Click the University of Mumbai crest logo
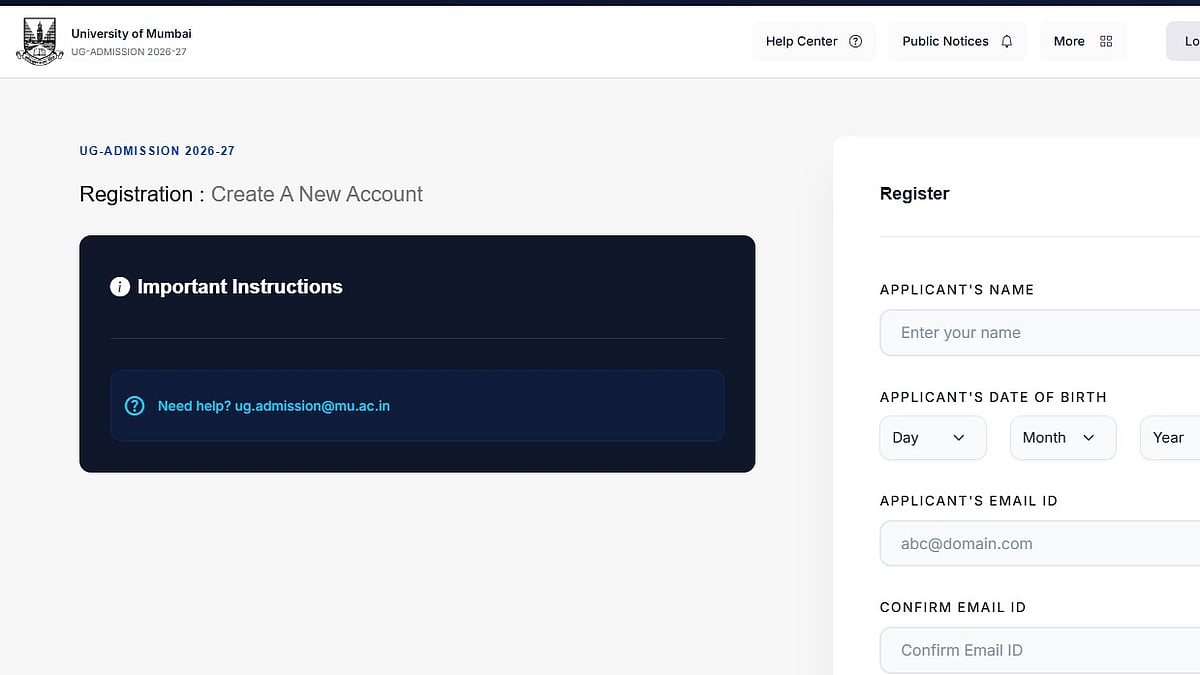 [39, 41]
